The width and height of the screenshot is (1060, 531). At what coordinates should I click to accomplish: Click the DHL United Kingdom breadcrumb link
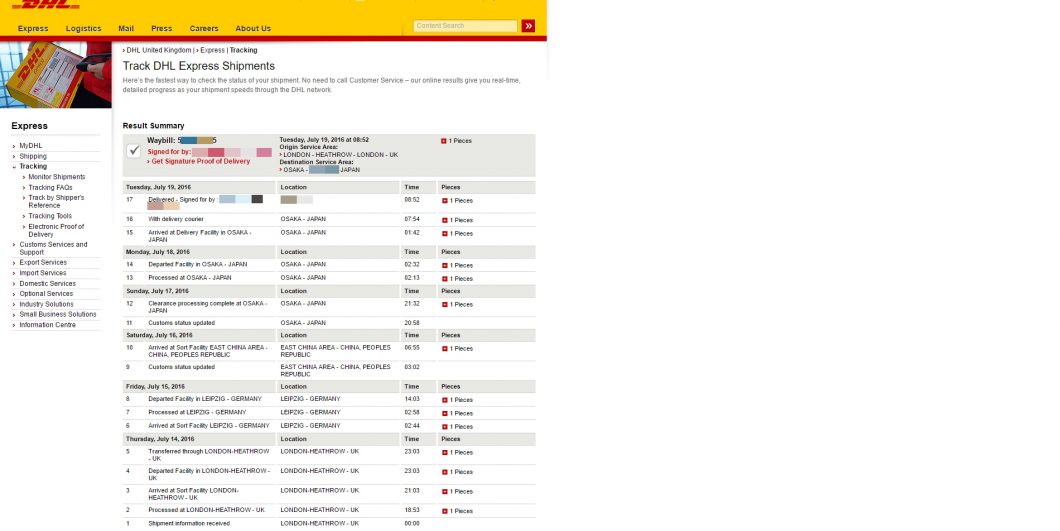pos(159,50)
